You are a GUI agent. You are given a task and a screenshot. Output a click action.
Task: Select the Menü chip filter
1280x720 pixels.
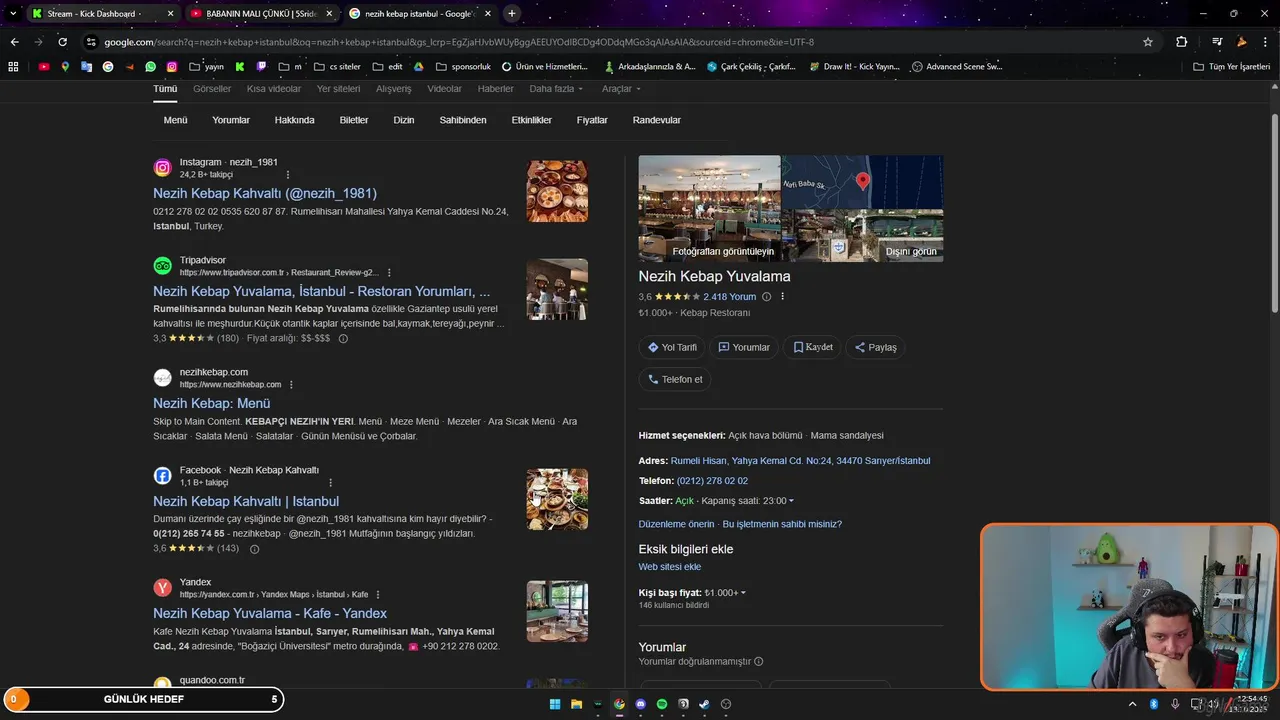[x=176, y=120]
